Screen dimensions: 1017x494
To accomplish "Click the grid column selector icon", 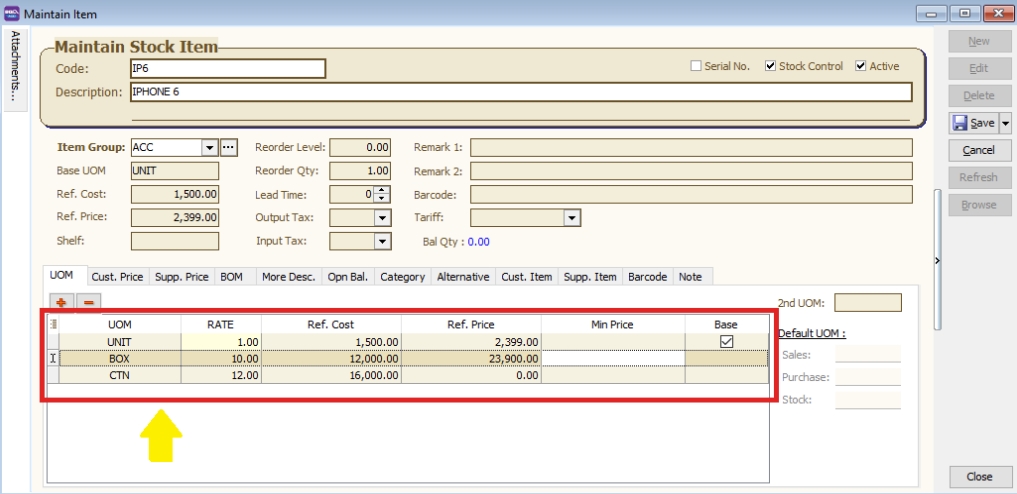I will (x=53, y=324).
